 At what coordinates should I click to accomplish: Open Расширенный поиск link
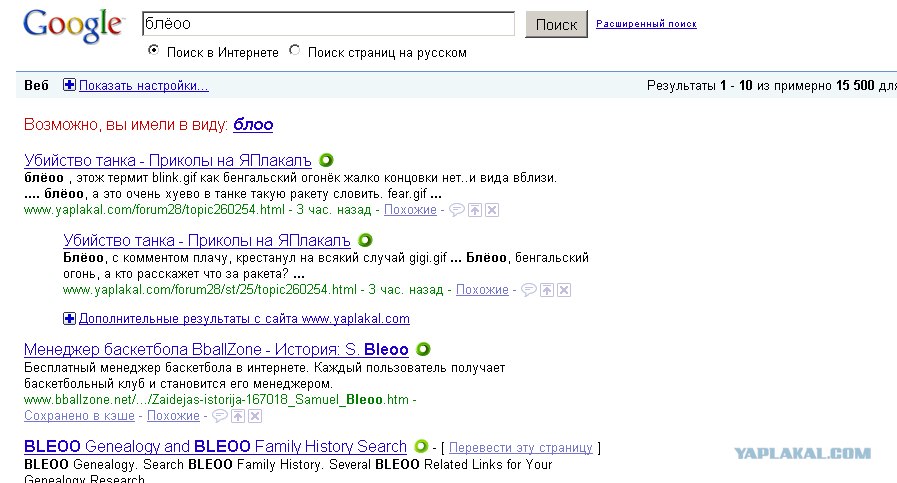coord(646,24)
